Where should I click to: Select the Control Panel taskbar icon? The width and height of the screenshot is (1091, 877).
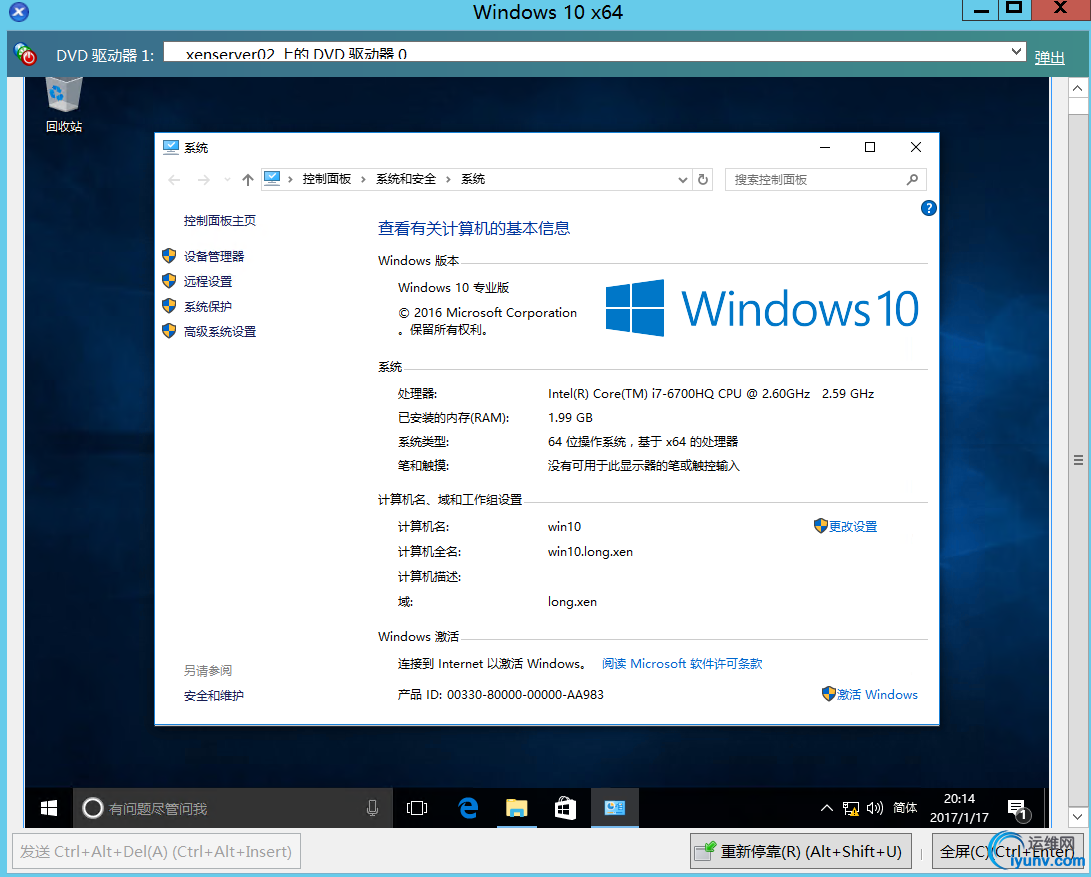(x=614, y=807)
